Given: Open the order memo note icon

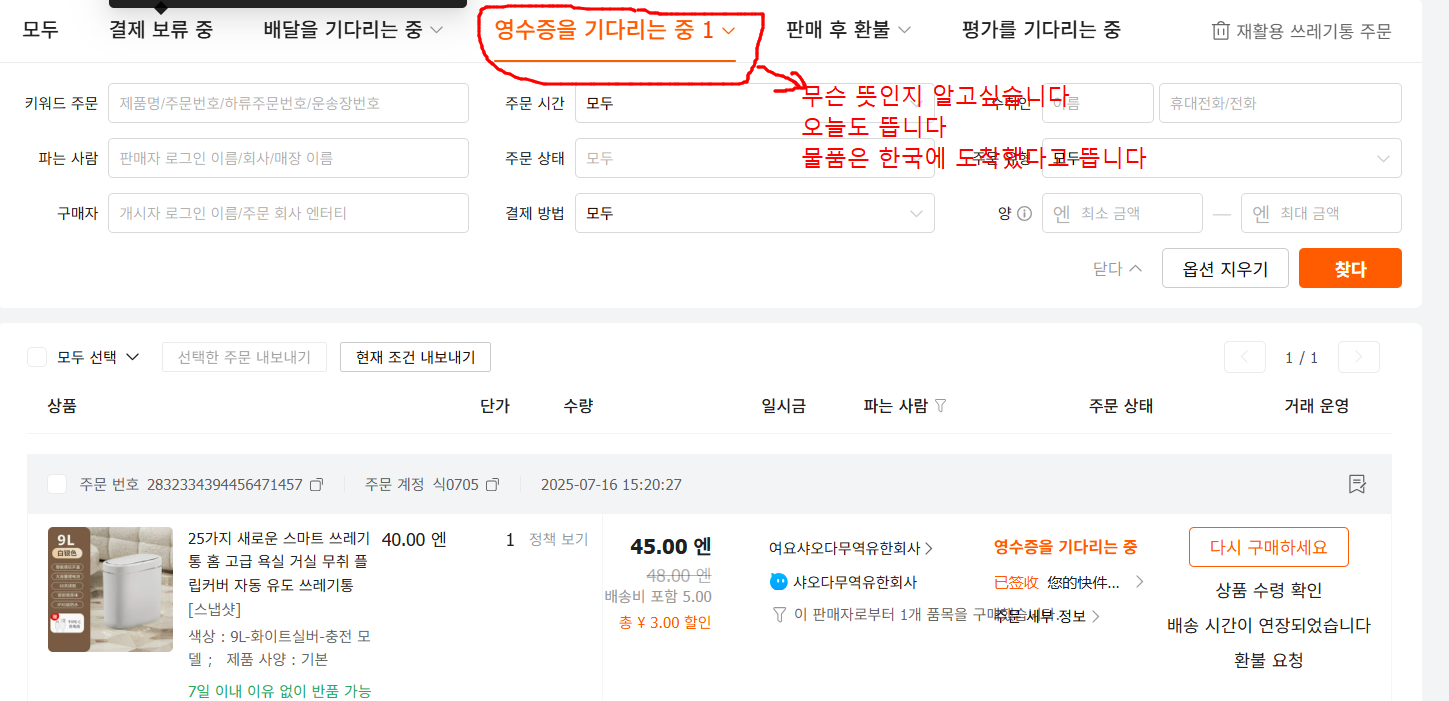Looking at the screenshot, I should 1357,484.
